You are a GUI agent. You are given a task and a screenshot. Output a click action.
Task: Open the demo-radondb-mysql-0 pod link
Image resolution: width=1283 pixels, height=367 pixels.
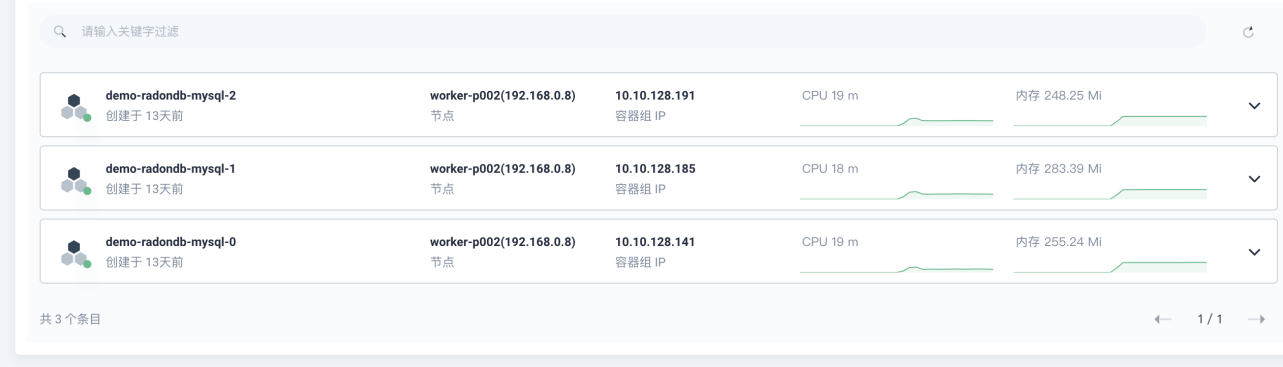click(171, 242)
